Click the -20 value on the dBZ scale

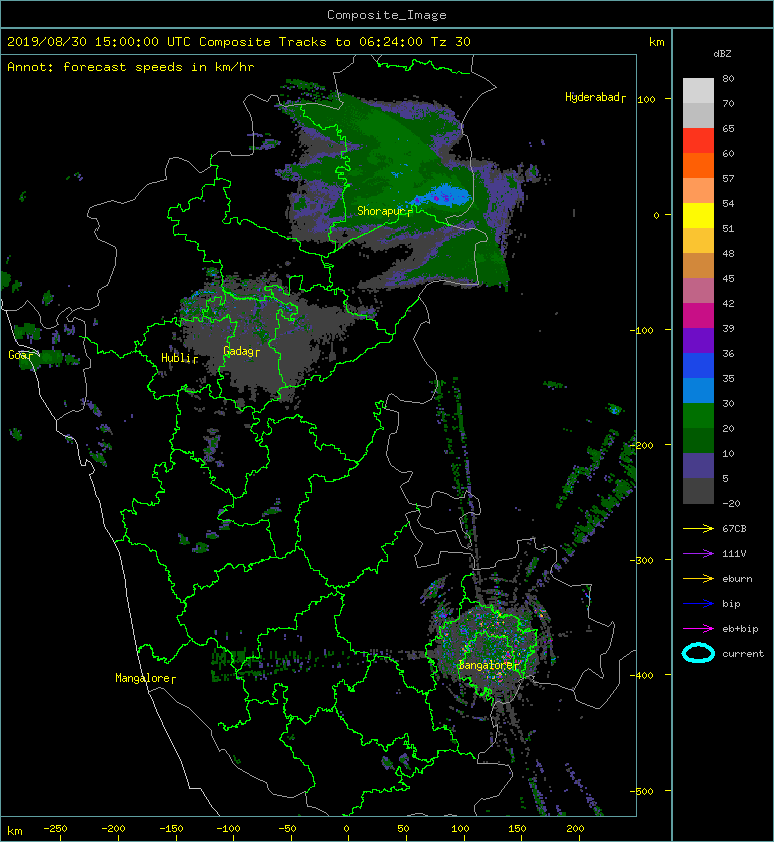point(731,503)
